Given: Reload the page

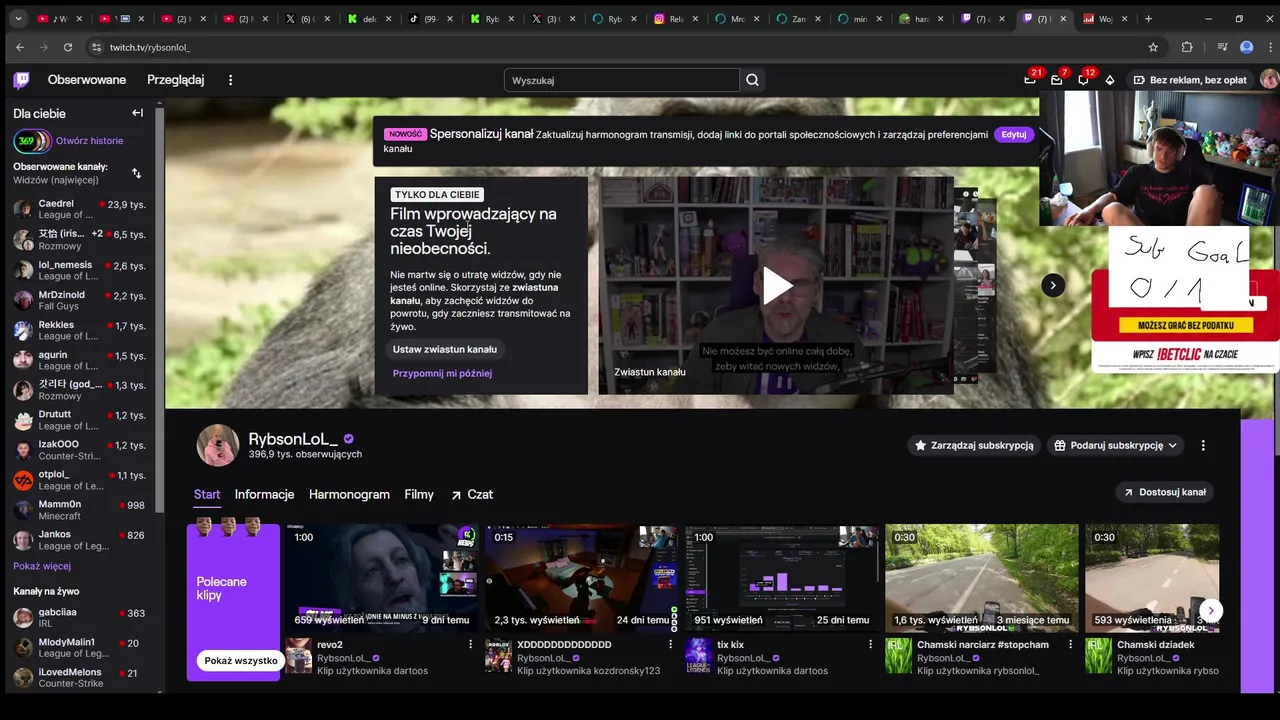Looking at the screenshot, I should coord(68,47).
